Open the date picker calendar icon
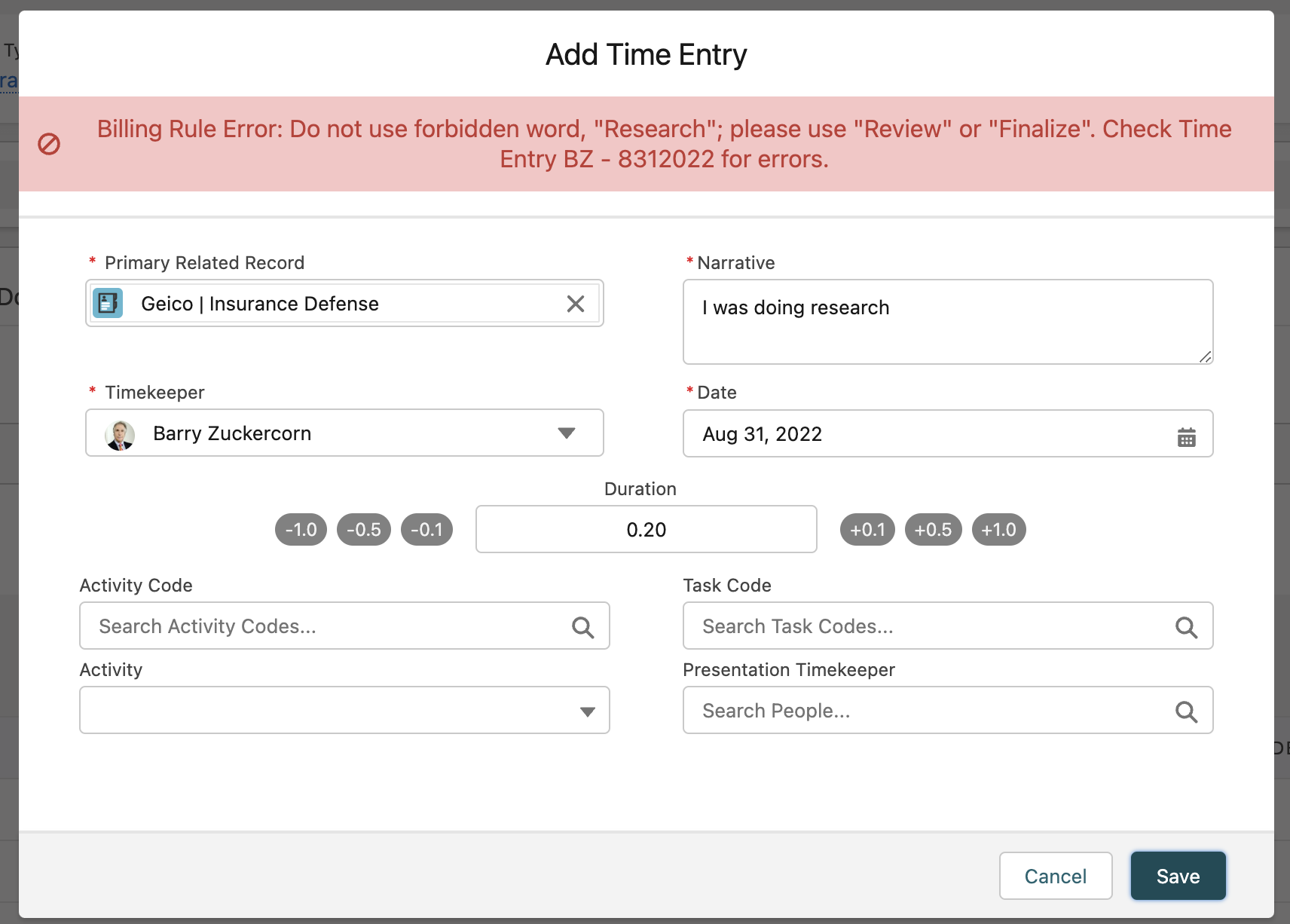 click(x=1186, y=436)
